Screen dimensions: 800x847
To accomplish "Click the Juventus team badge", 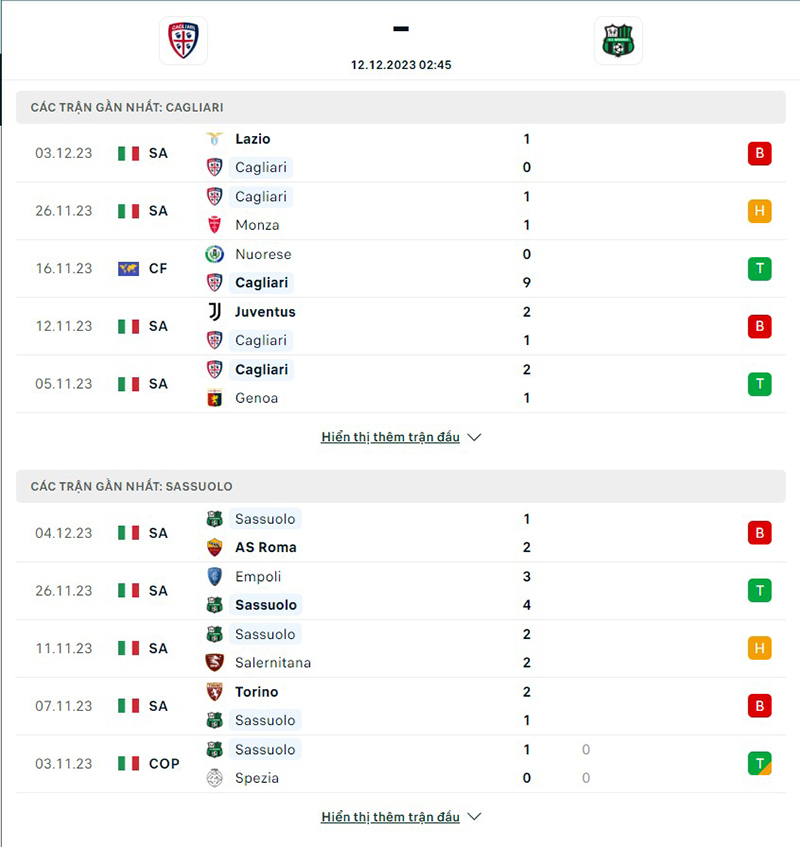I will [x=213, y=311].
